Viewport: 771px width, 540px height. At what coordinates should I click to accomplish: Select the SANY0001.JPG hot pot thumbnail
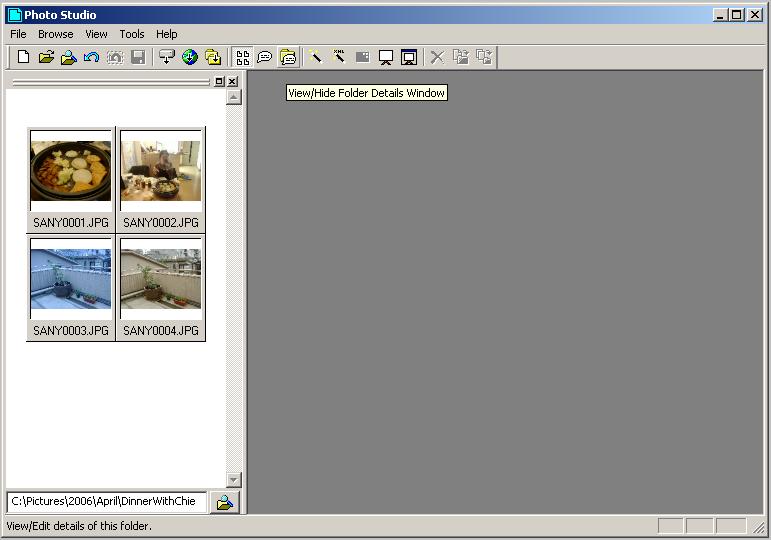(71, 180)
